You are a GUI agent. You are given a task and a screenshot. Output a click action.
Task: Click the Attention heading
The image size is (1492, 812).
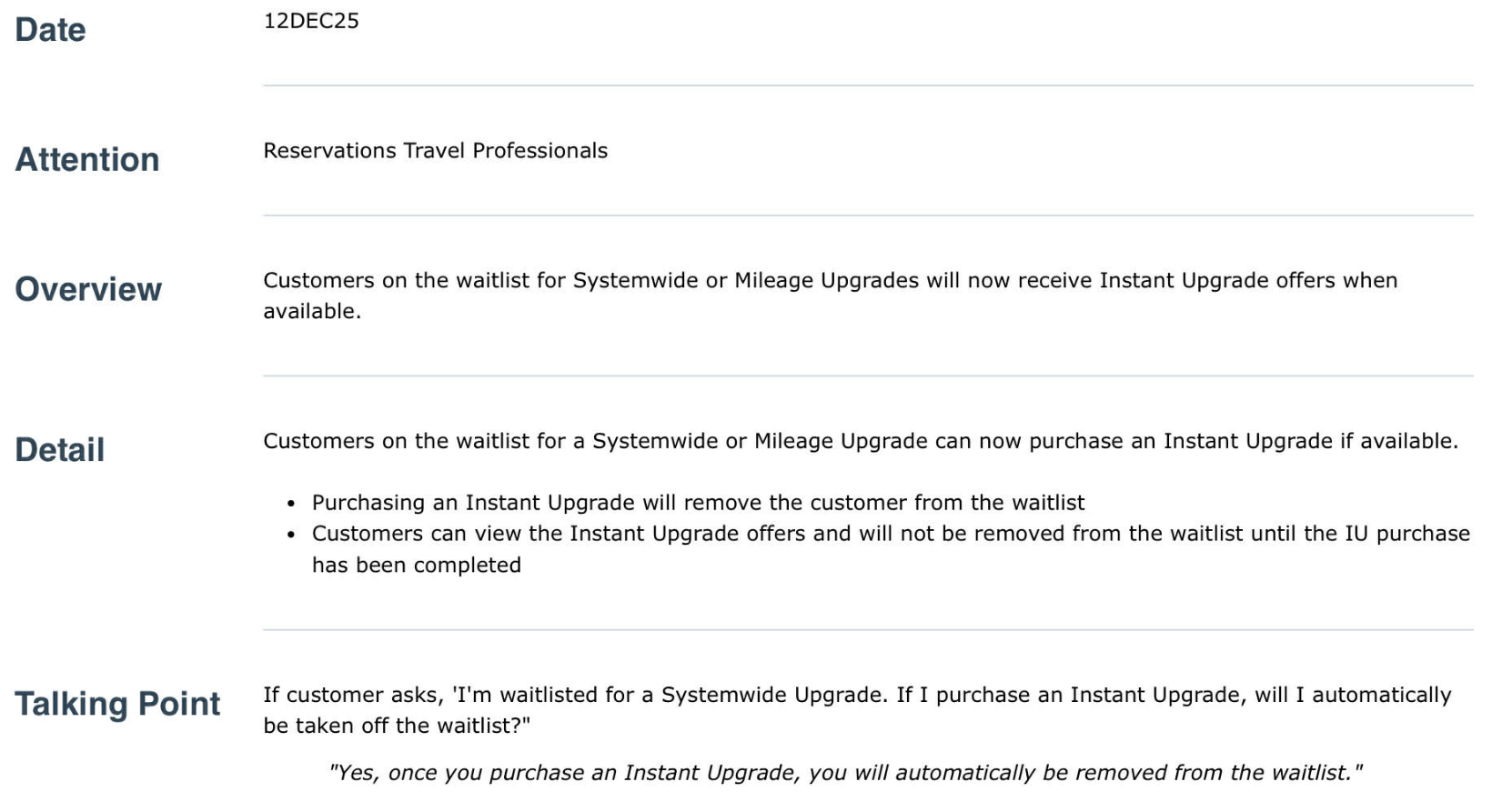tap(87, 160)
